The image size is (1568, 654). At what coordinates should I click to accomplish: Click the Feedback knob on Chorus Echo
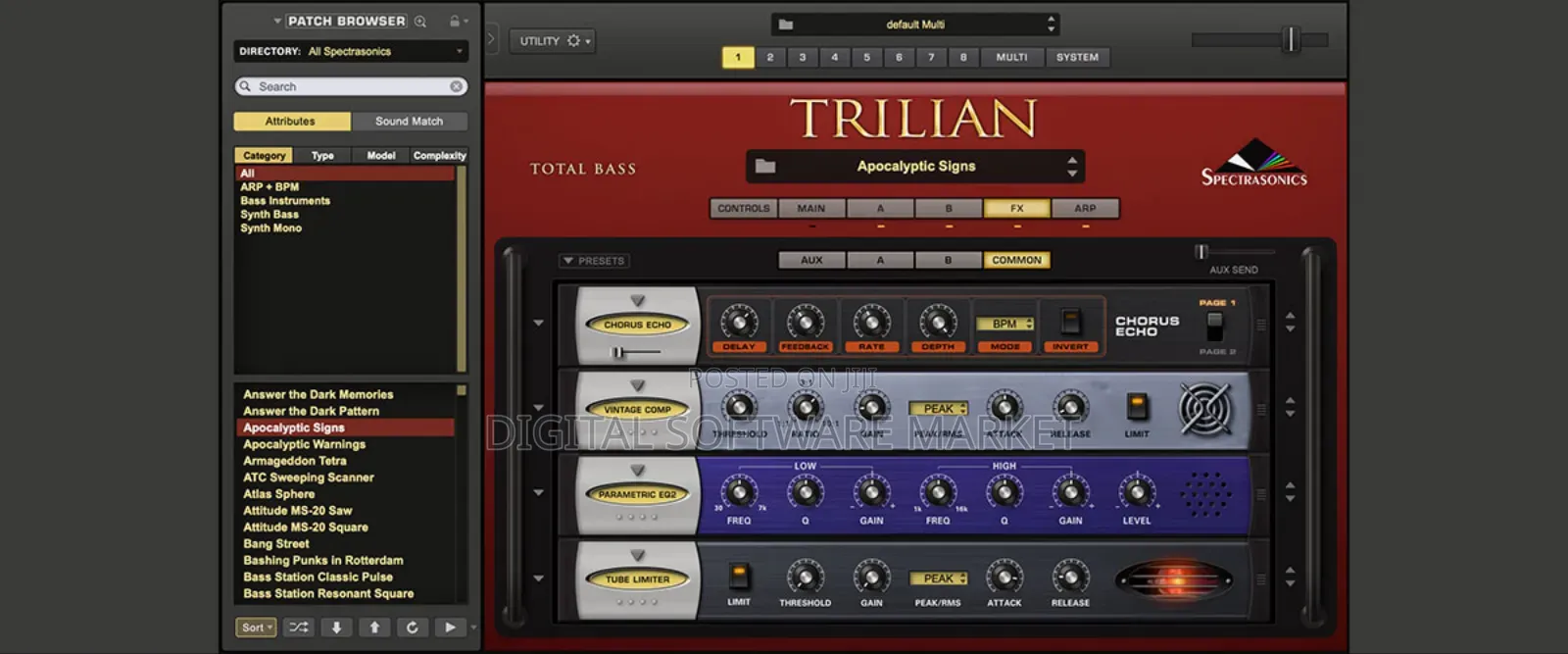coord(806,321)
